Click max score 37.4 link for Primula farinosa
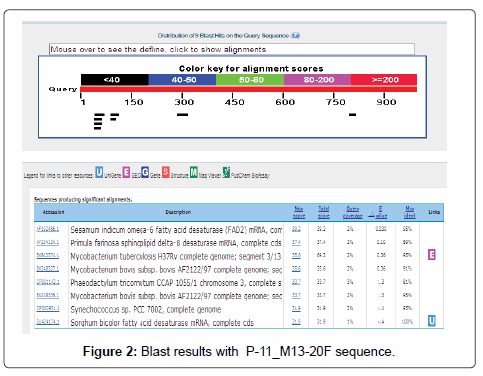483x376 pixels. point(296,242)
